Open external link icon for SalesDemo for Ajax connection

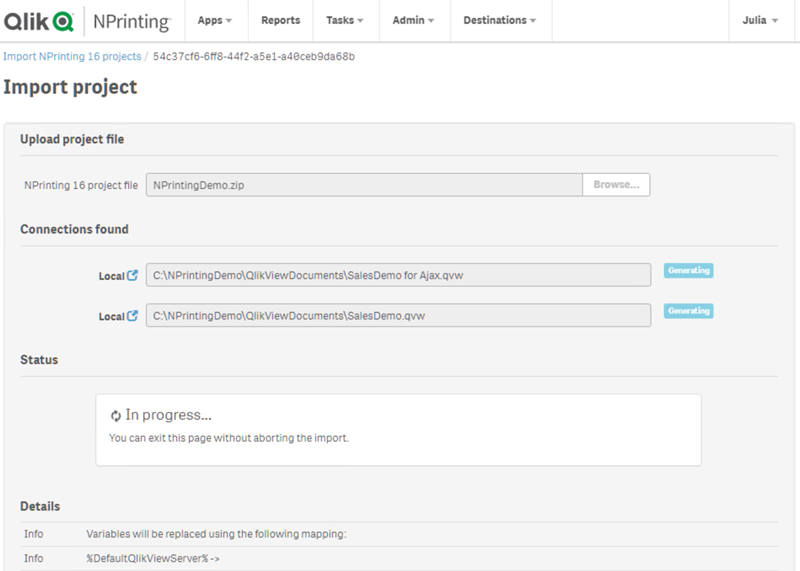click(x=133, y=276)
